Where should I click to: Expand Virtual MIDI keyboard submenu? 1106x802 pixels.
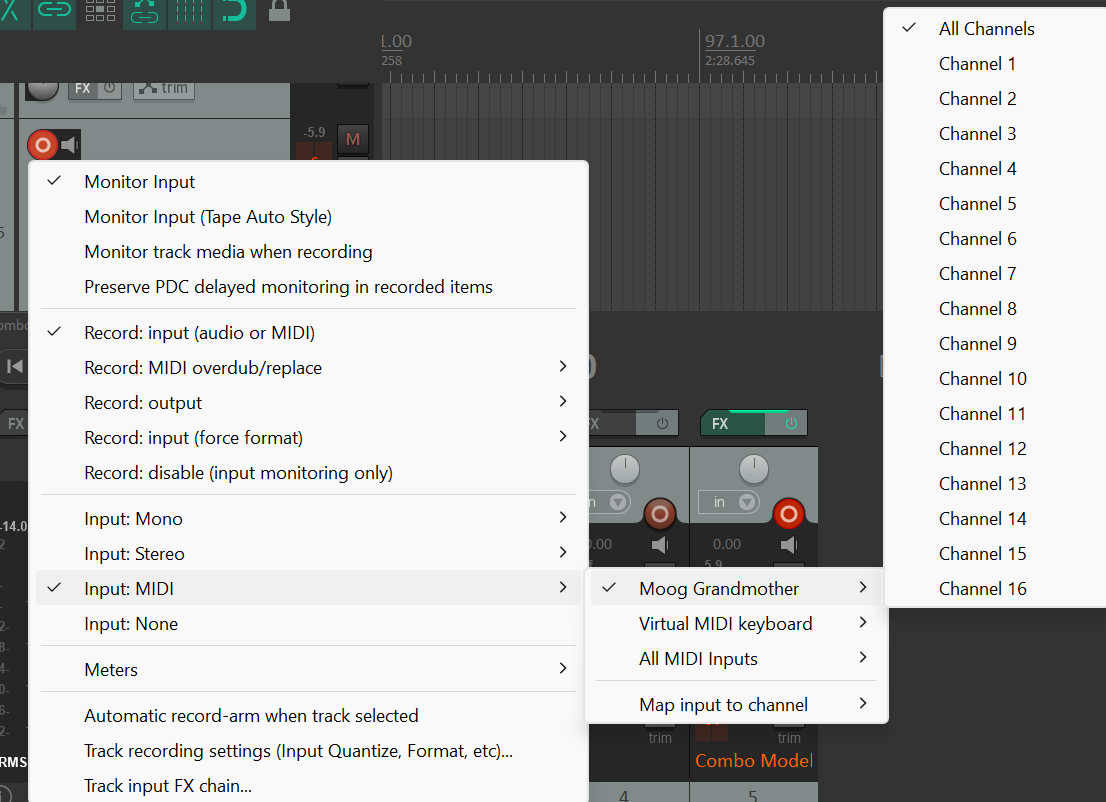pyautogui.click(x=736, y=624)
